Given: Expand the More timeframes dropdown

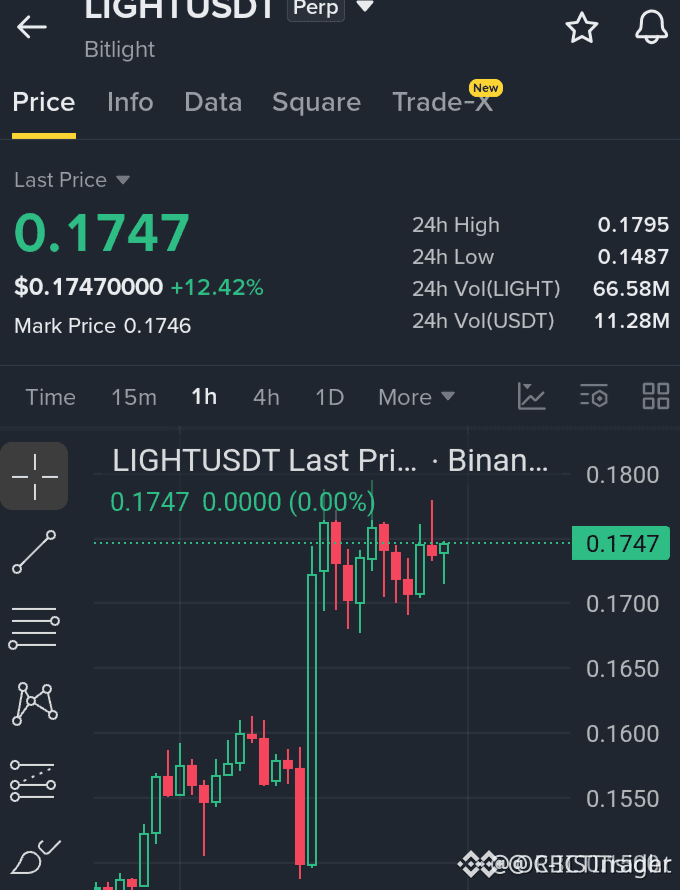Looking at the screenshot, I should [417, 397].
